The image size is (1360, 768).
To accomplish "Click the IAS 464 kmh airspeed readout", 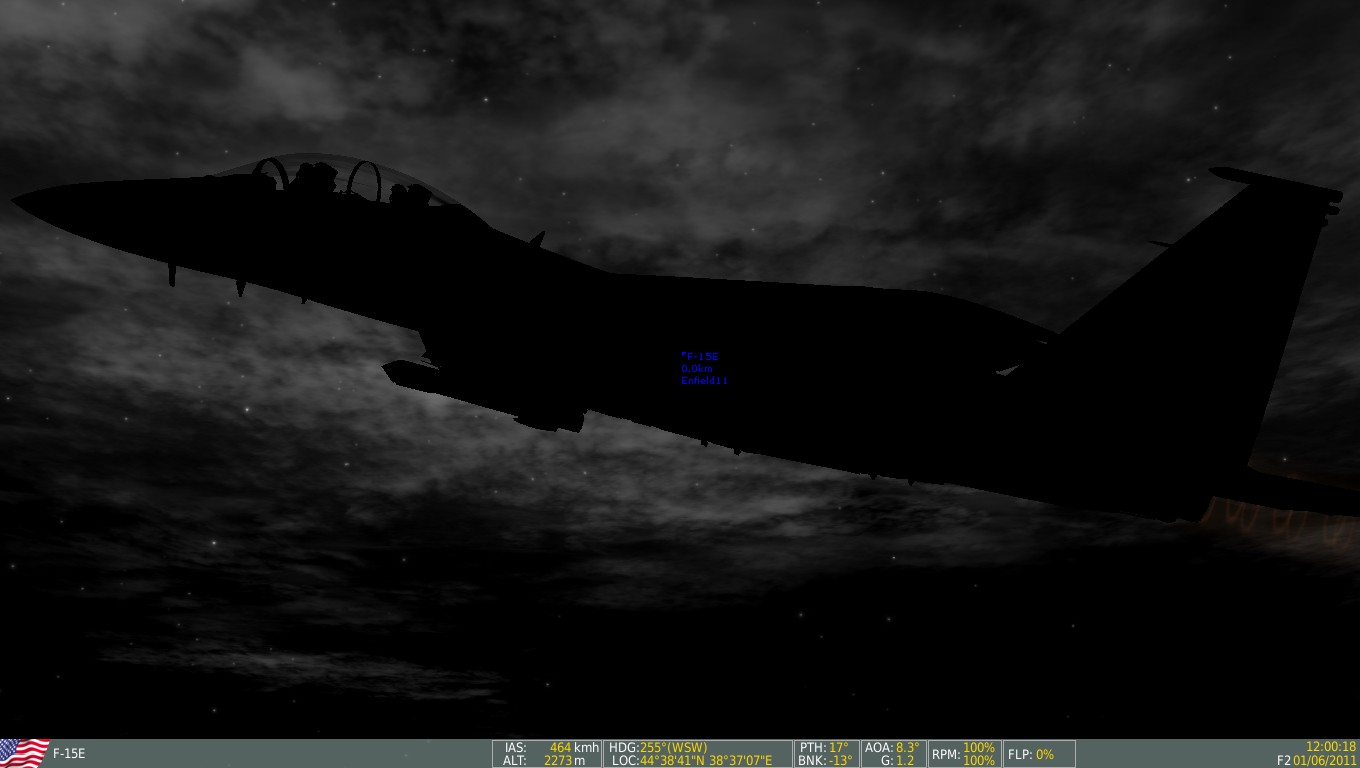I will click(x=551, y=747).
